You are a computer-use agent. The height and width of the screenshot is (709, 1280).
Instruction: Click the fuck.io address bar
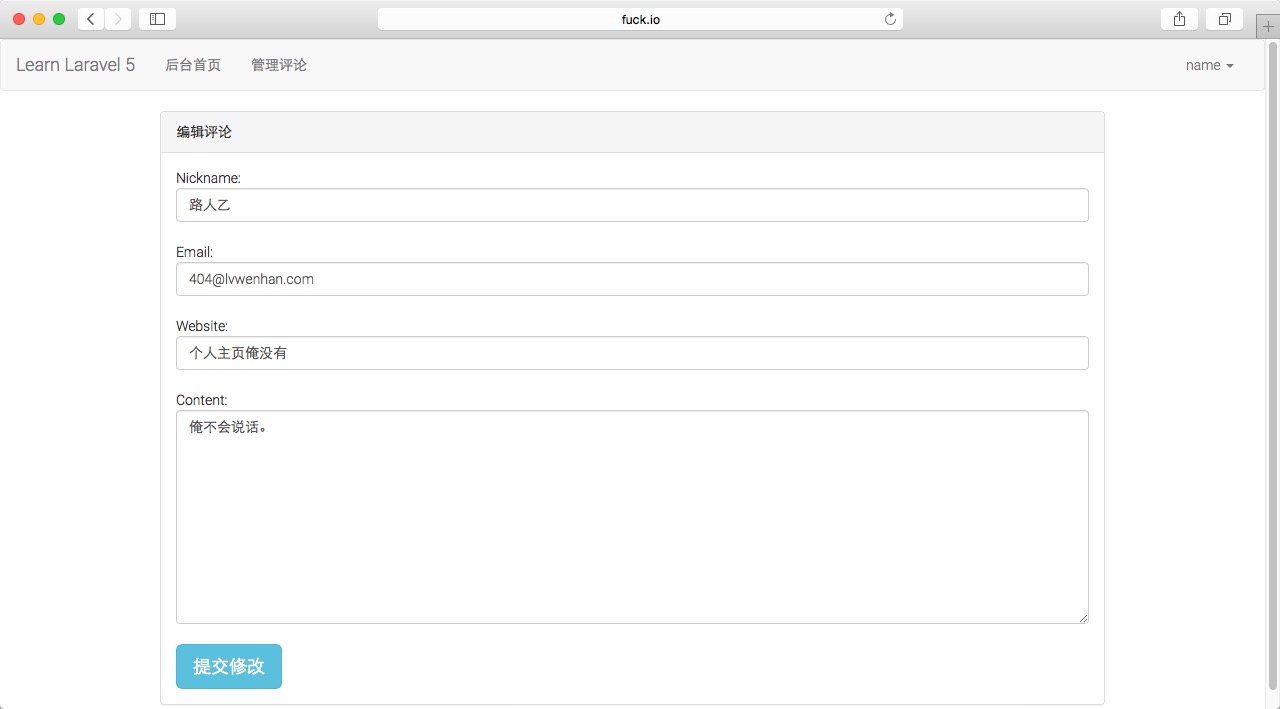640,18
